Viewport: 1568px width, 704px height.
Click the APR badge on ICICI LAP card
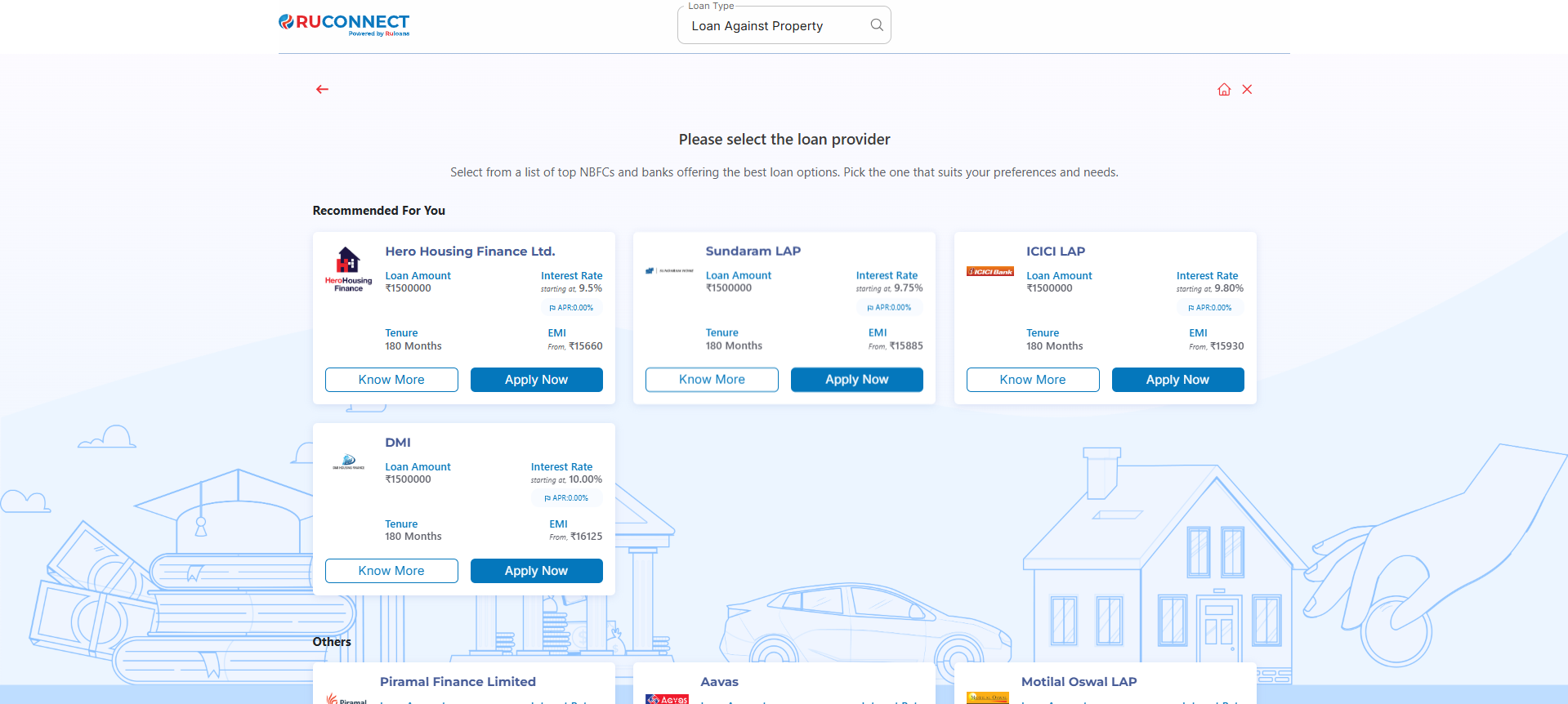1209,308
